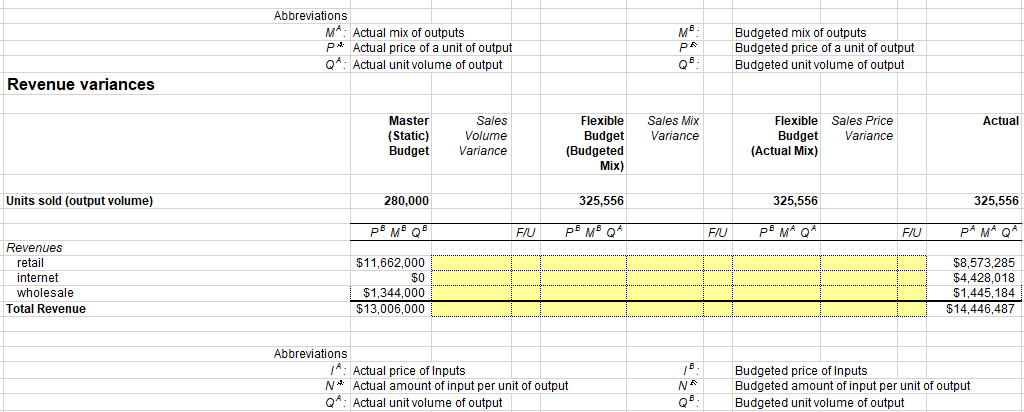Select the retail row label

click(x=30, y=263)
